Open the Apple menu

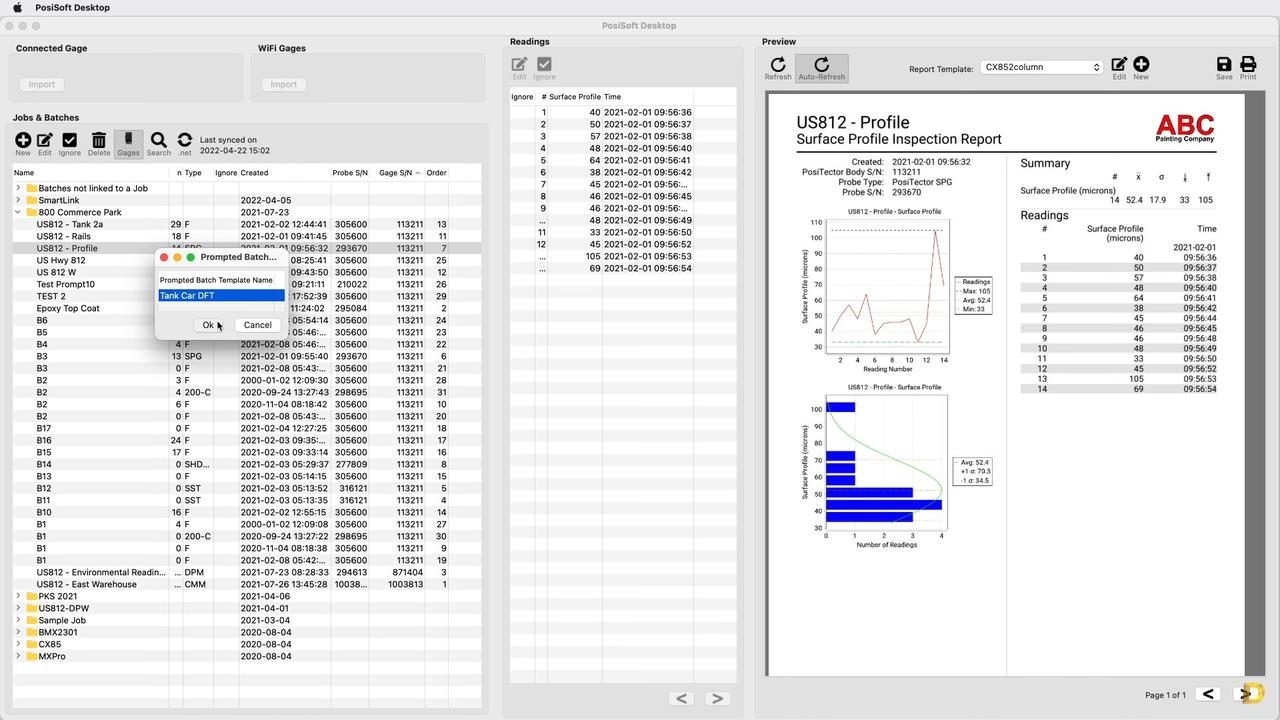[17, 8]
